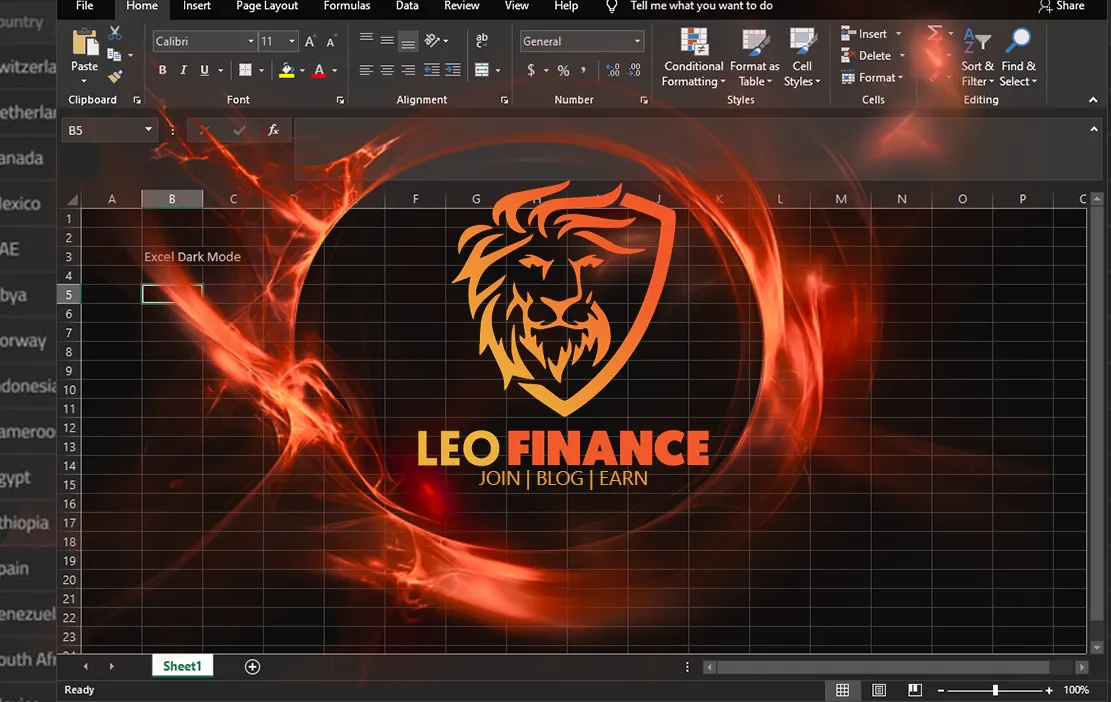
Task: Open Cell Styles gallery
Action: pos(802,57)
